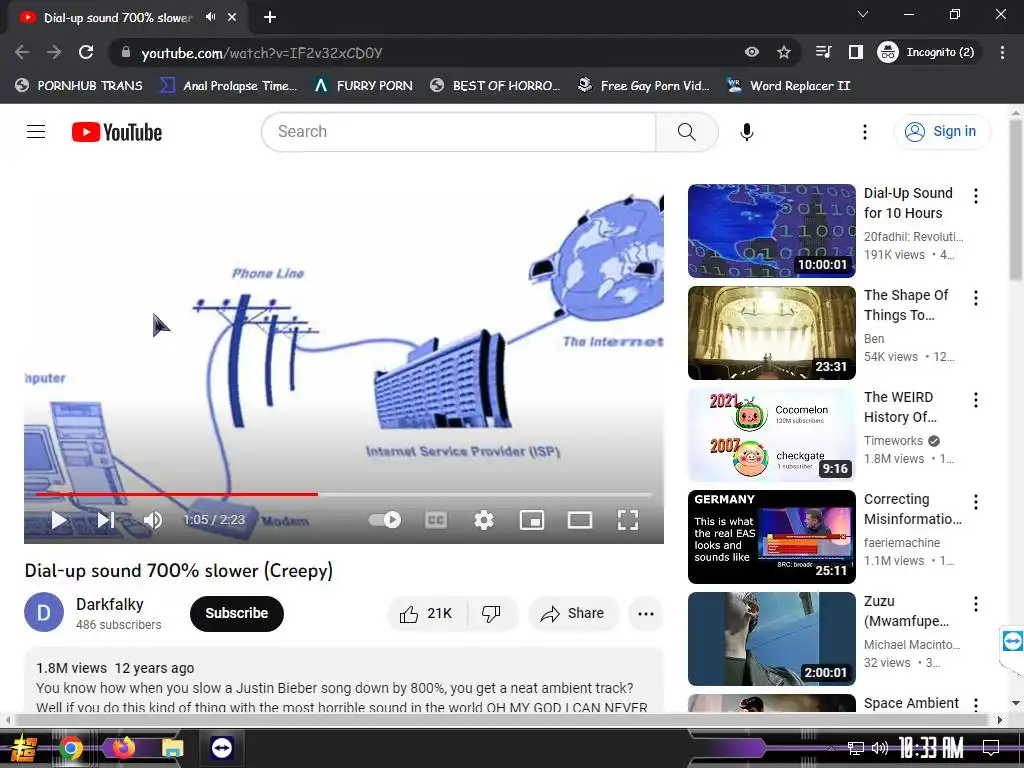The image size is (1024, 768).
Task: Open tracking protection eye icon
Action: pyautogui.click(x=752, y=52)
